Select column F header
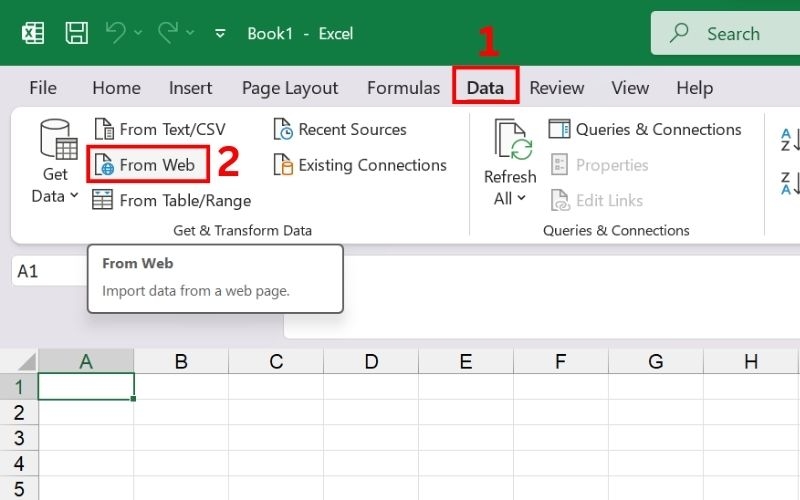Image resolution: width=800 pixels, height=500 pixels. 561,361
